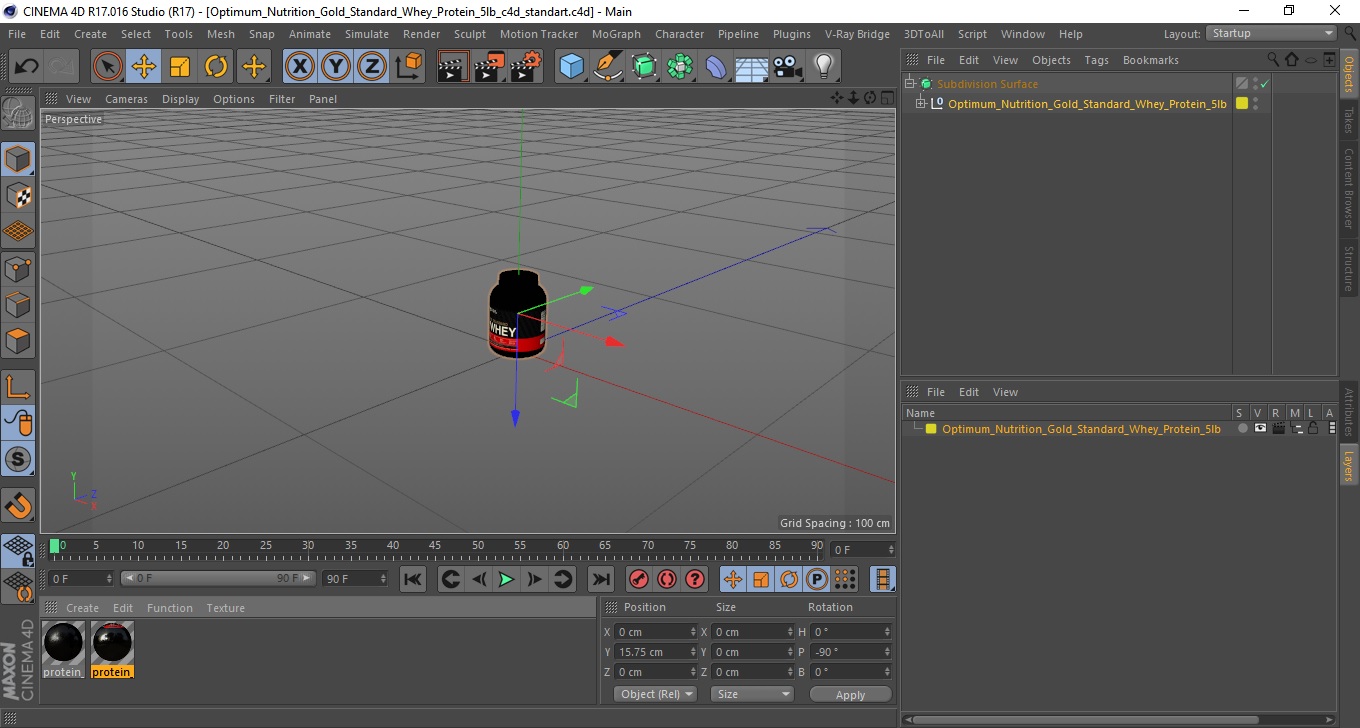
Task: Click frame 45 on timeline ruler
Action: click(436, 548)
